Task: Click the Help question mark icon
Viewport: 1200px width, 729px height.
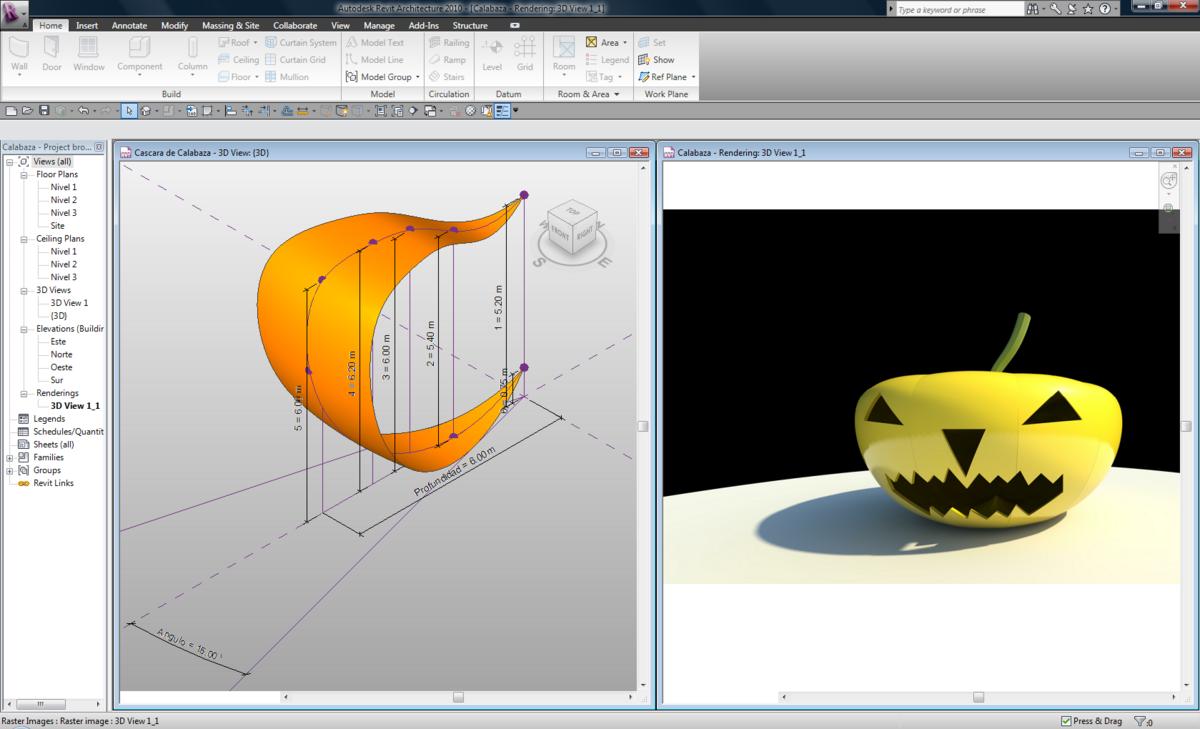Action: (x=1104, y=9)
